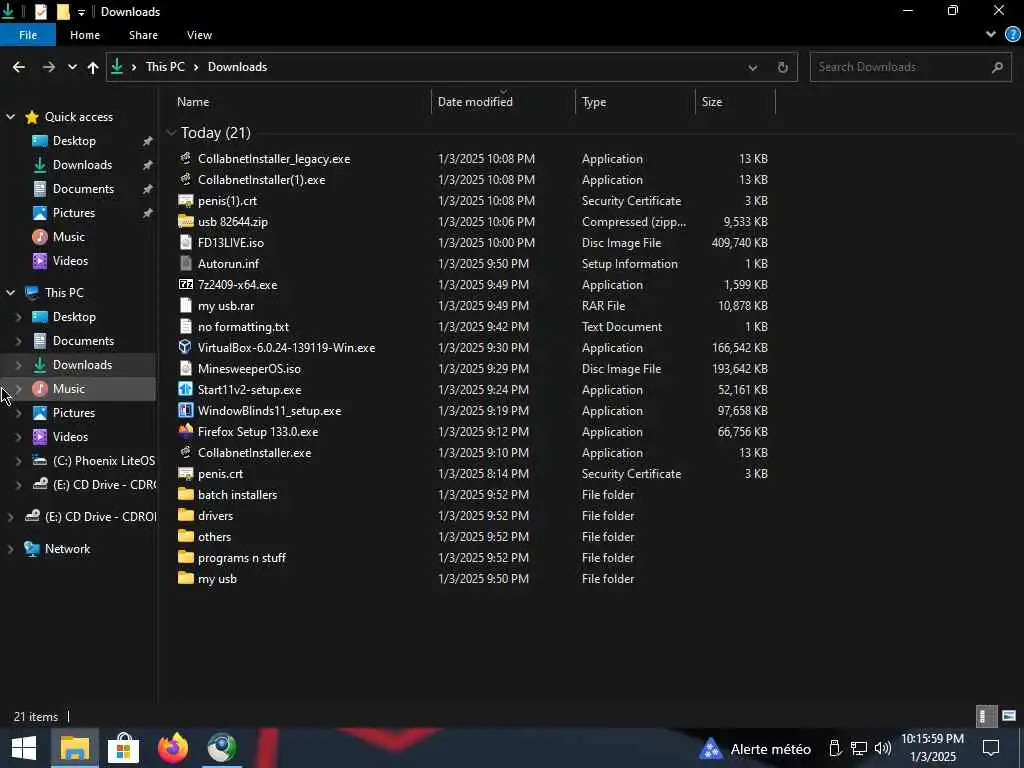Open Microsoft Store from the taskbar
This screenshot has height=768, width=1024.
[x=123, y=748]
